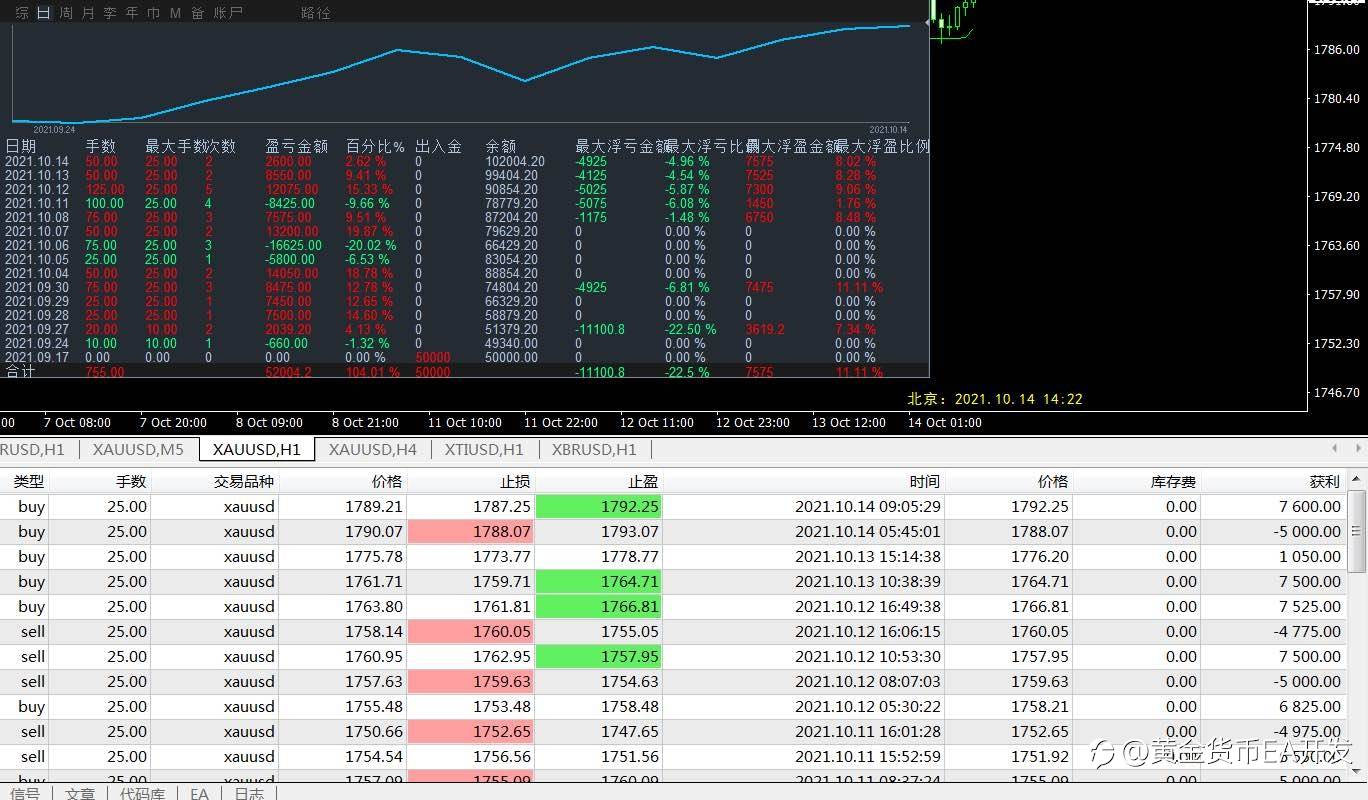Click the balance value 102004.20
The width and height of the screenshot is (1368, 800).
pos(515,161)
